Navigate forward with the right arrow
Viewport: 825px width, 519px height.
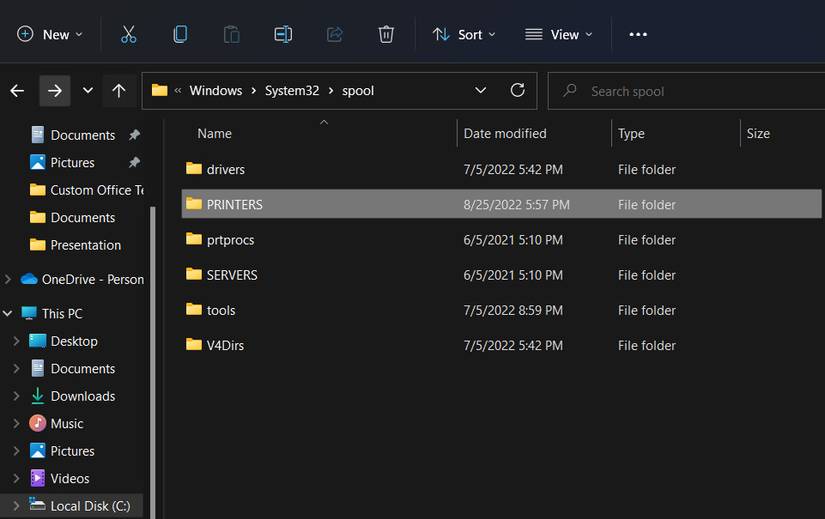pos(55,91)
